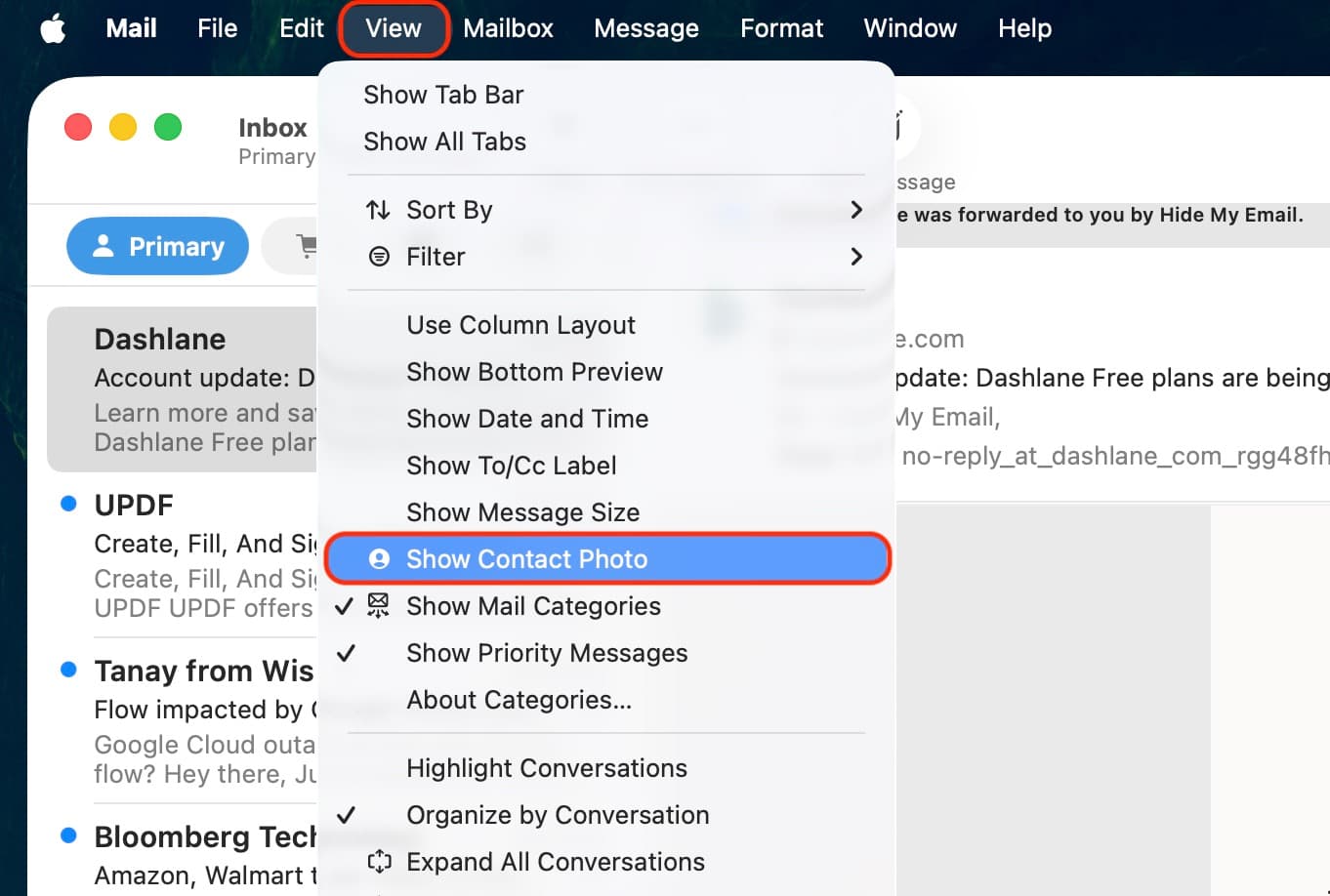Click the person icon in the Primary tab

104,246
